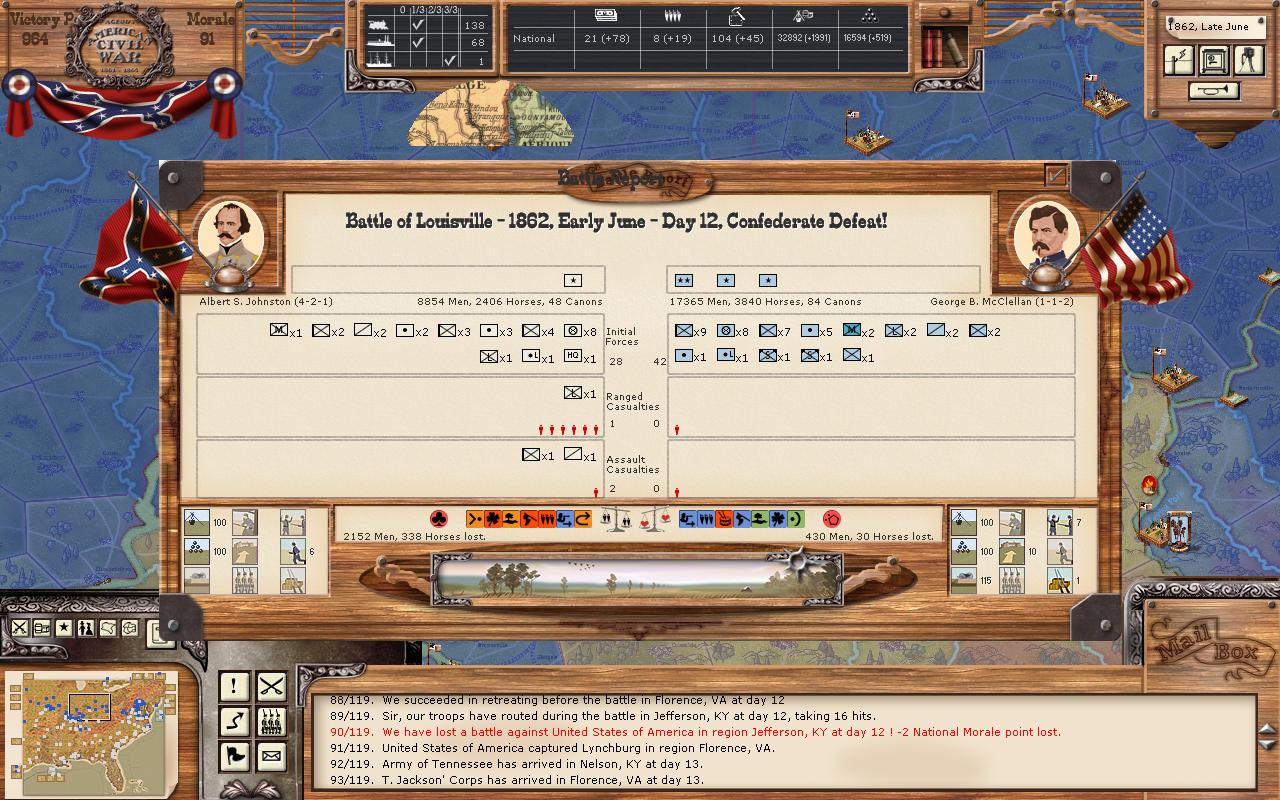Close the battle report with the checkmark

tap(1055, 176)
